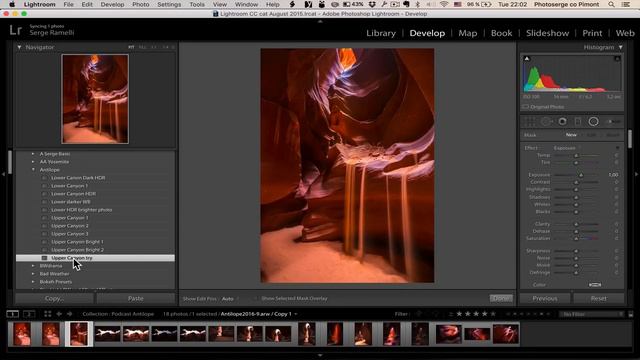Click the Copy... button
The image size is (640, 360).
(54, 298)
